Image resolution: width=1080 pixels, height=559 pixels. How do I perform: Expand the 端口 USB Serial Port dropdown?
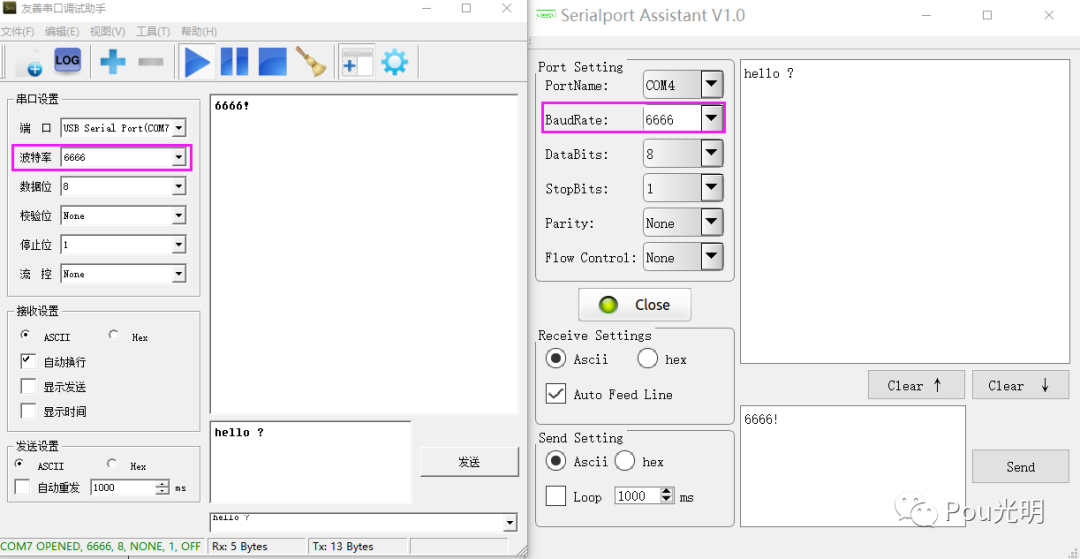coord(178,128)
